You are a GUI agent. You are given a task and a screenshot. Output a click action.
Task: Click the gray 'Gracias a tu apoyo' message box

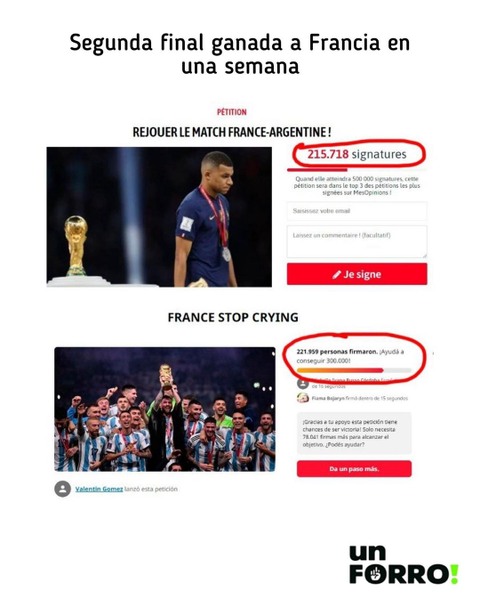pos(354,433)
